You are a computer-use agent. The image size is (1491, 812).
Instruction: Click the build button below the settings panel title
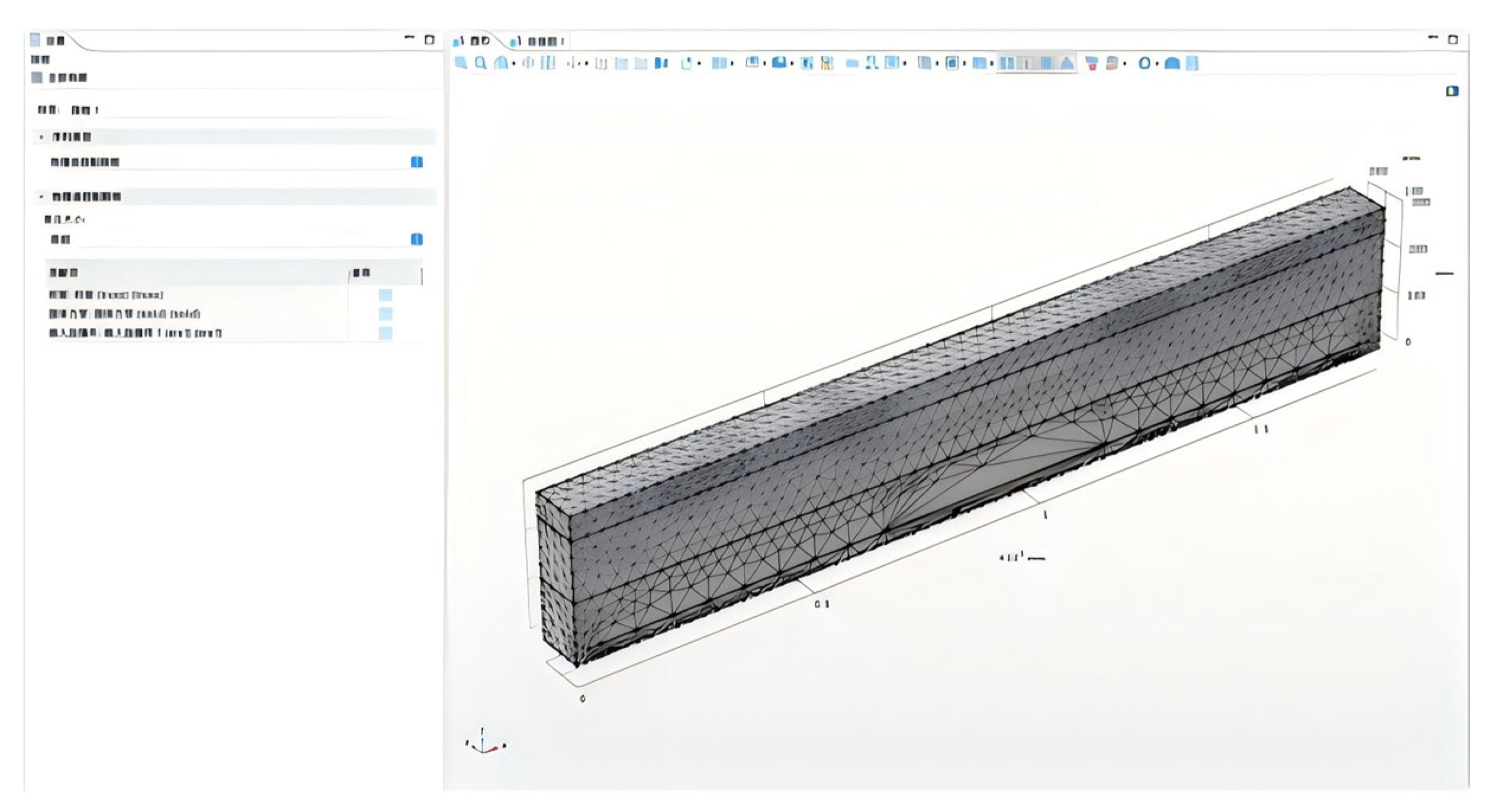click(x=60, y=78)
